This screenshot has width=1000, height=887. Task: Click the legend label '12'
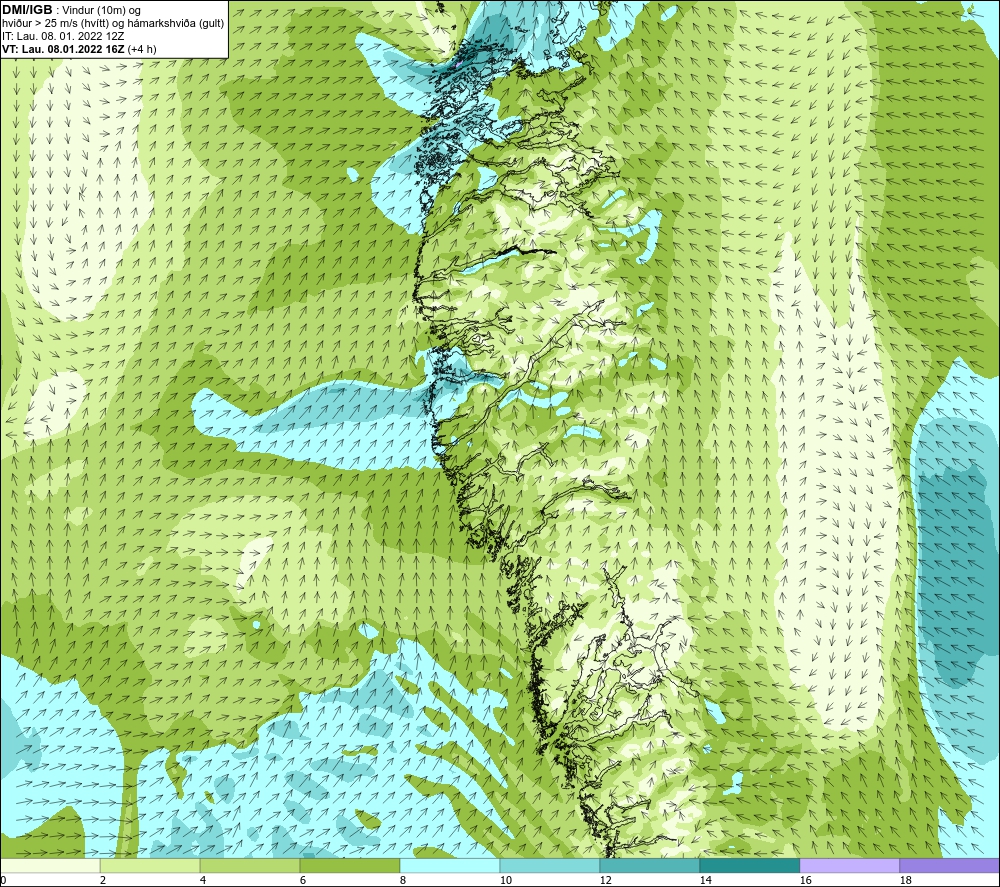click(605, 881)
